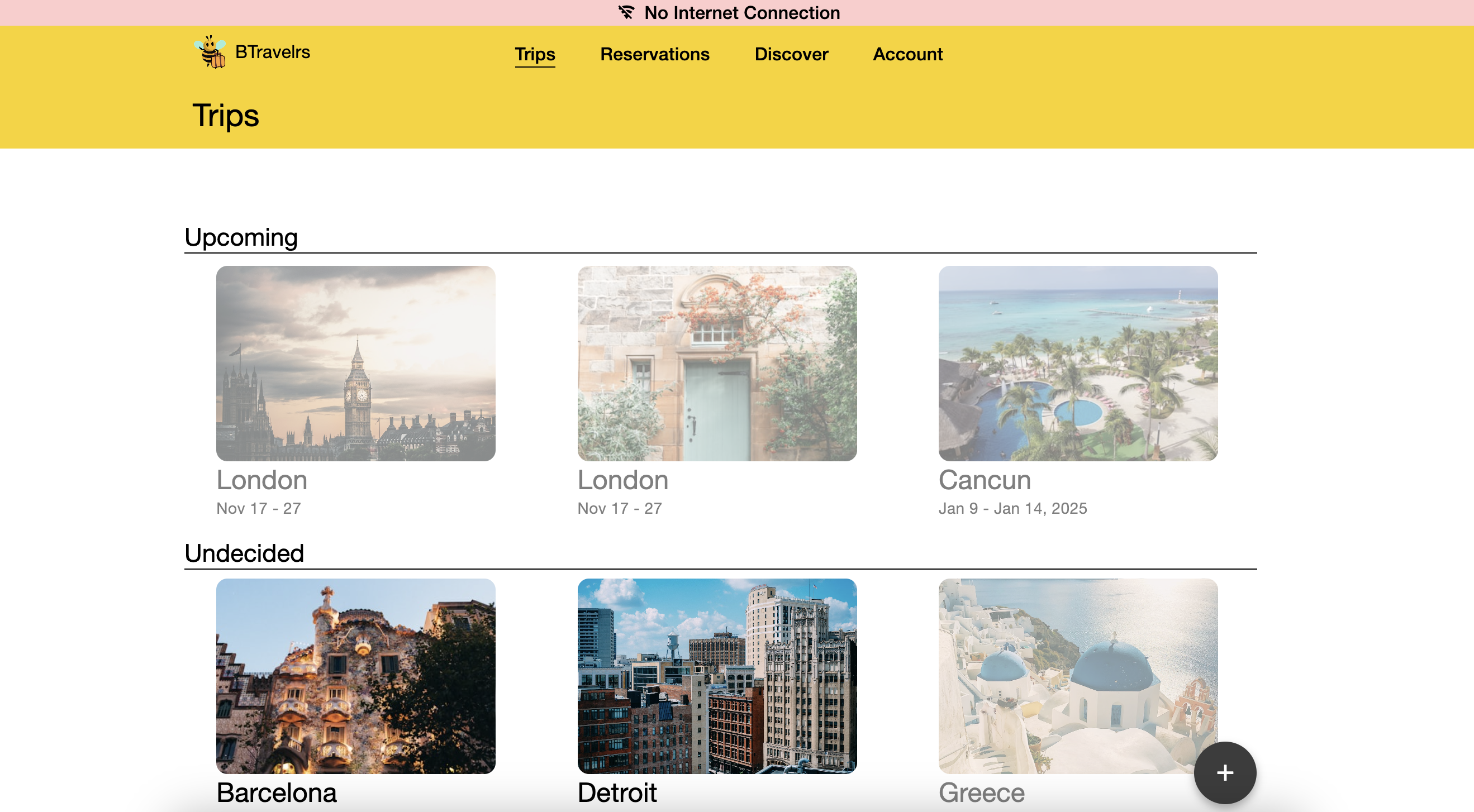Switch to the Discover tab
The height and width of the screenshot is (812, 1474).
(x=791, y=54)
